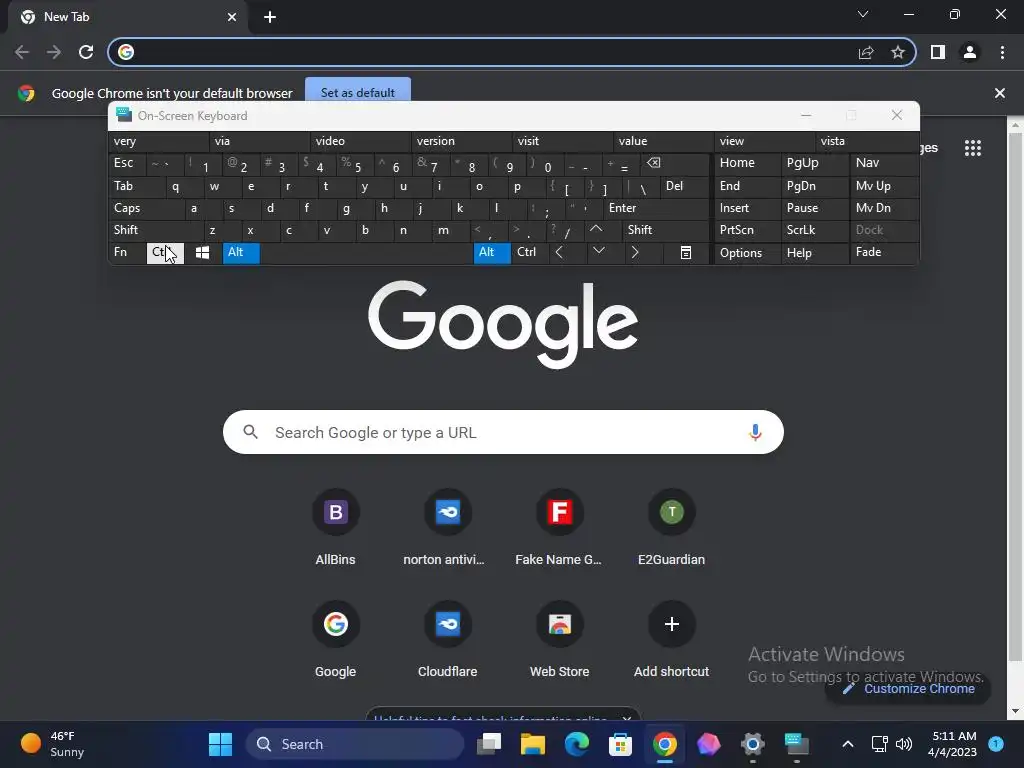The height and width of the screenshot is (768, 1024).
Task: Click the Nav key on On-Screen Keyboard
Action: click(x=884, y=163)
